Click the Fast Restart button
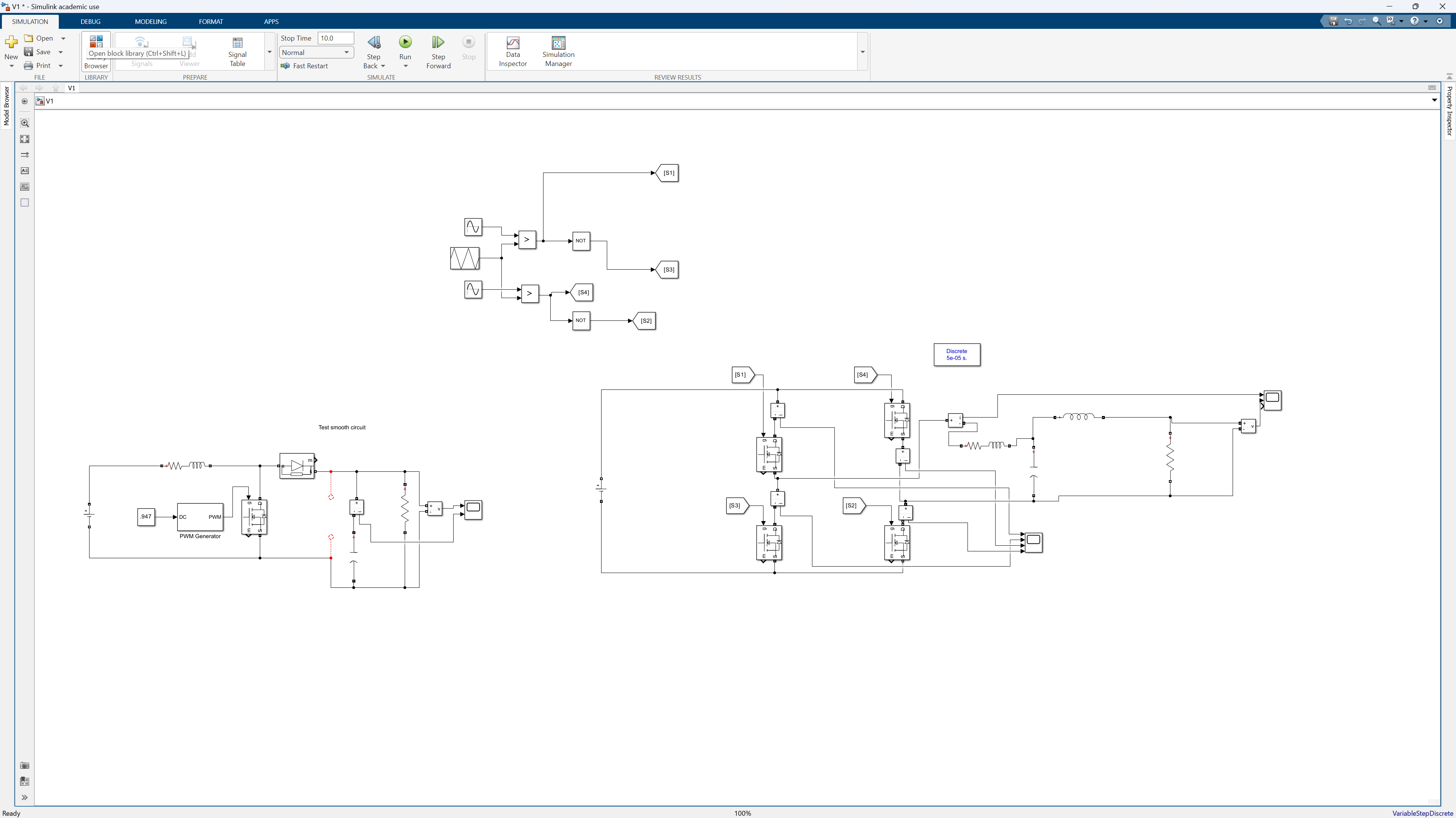Viewport: 1456px width, 818px height. pos(305,66)
